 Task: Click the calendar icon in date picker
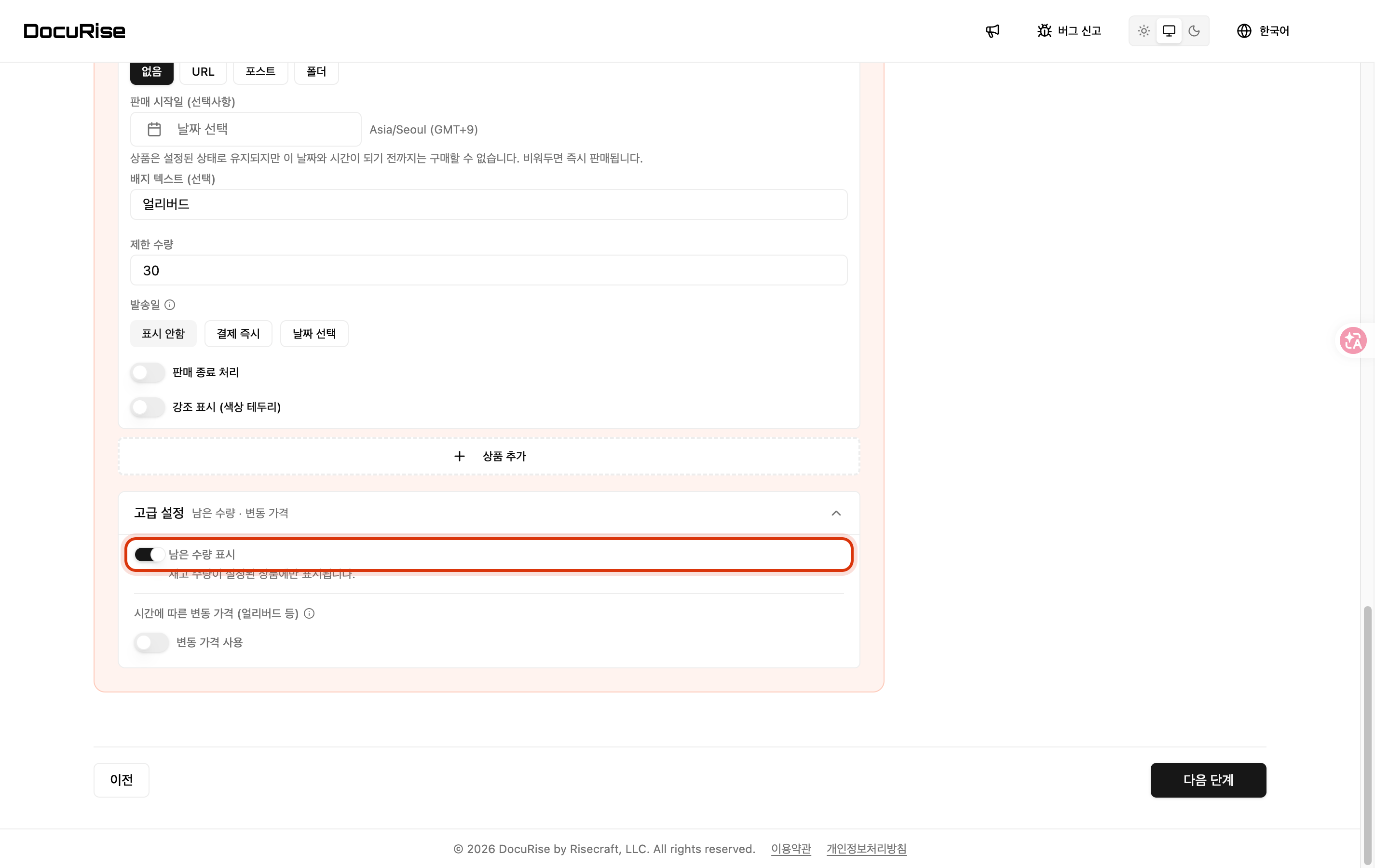click(154, 129)
